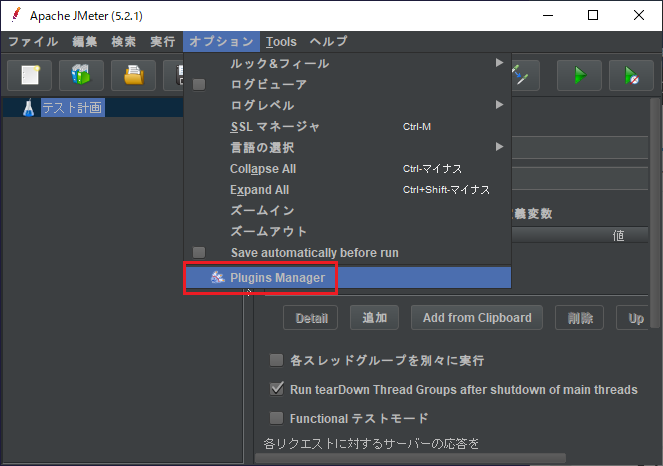
Task: Click the green Start run icon
Action: pos(579,75)
